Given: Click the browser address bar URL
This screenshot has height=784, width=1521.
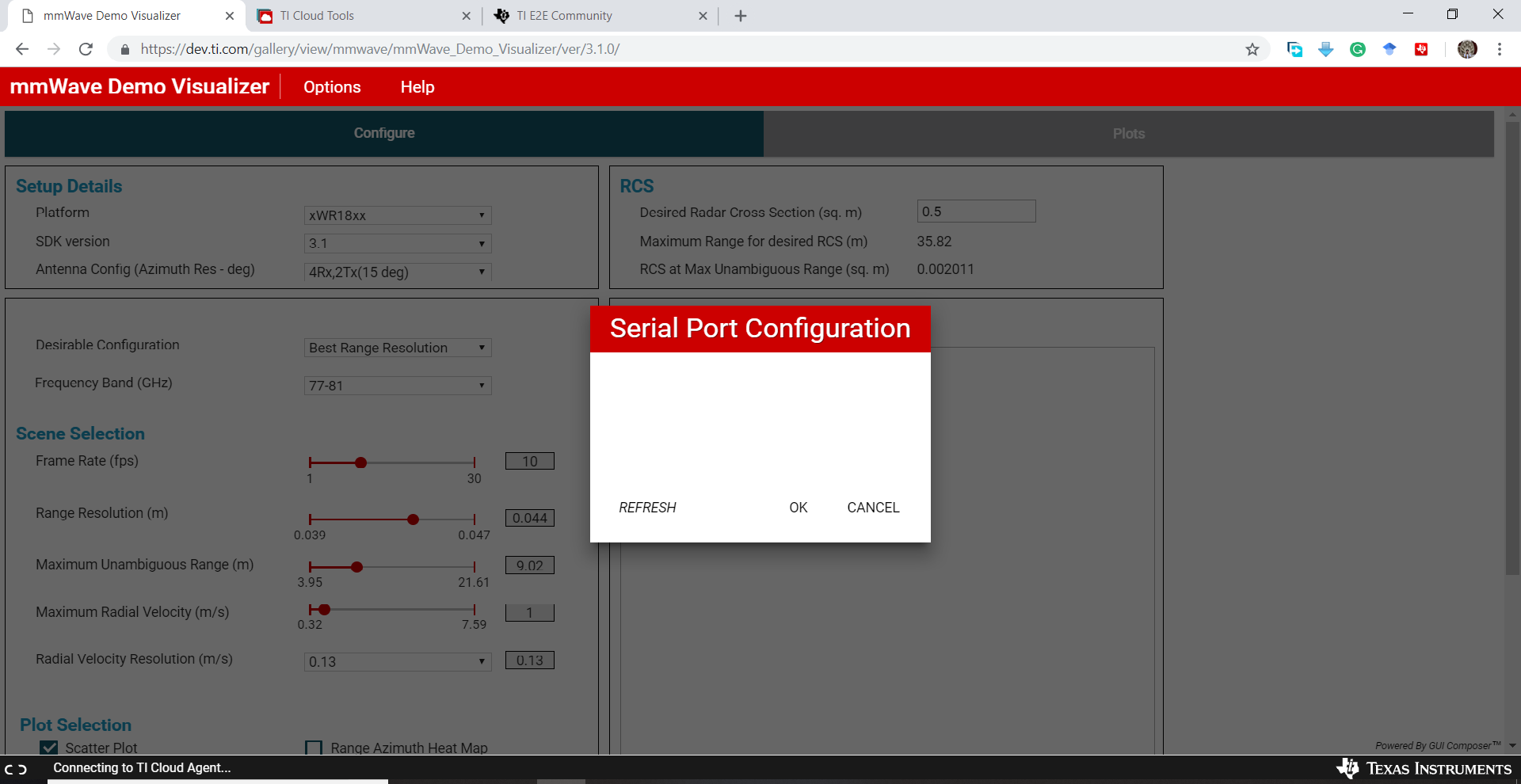Looking at the screenshot, I should (380, 49).
